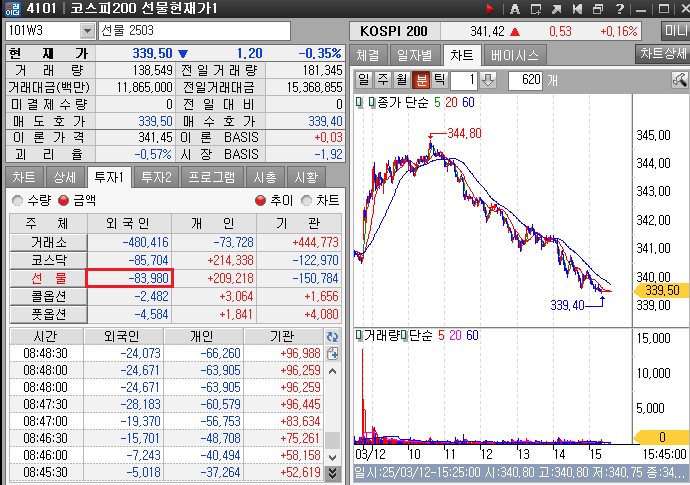Refresh the investor time table with the refresh icon
This screenshot has width=690, height=485.
point(333,337)
